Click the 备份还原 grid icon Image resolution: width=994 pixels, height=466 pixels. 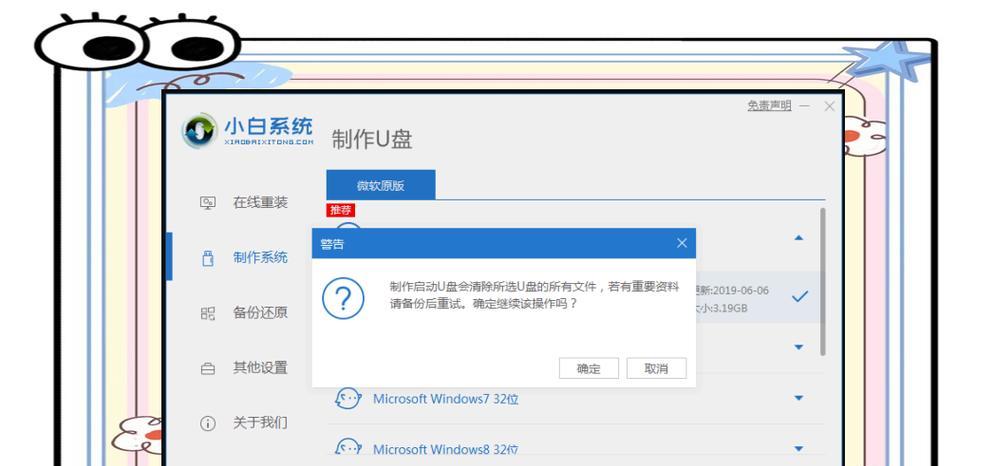(207, 313)
